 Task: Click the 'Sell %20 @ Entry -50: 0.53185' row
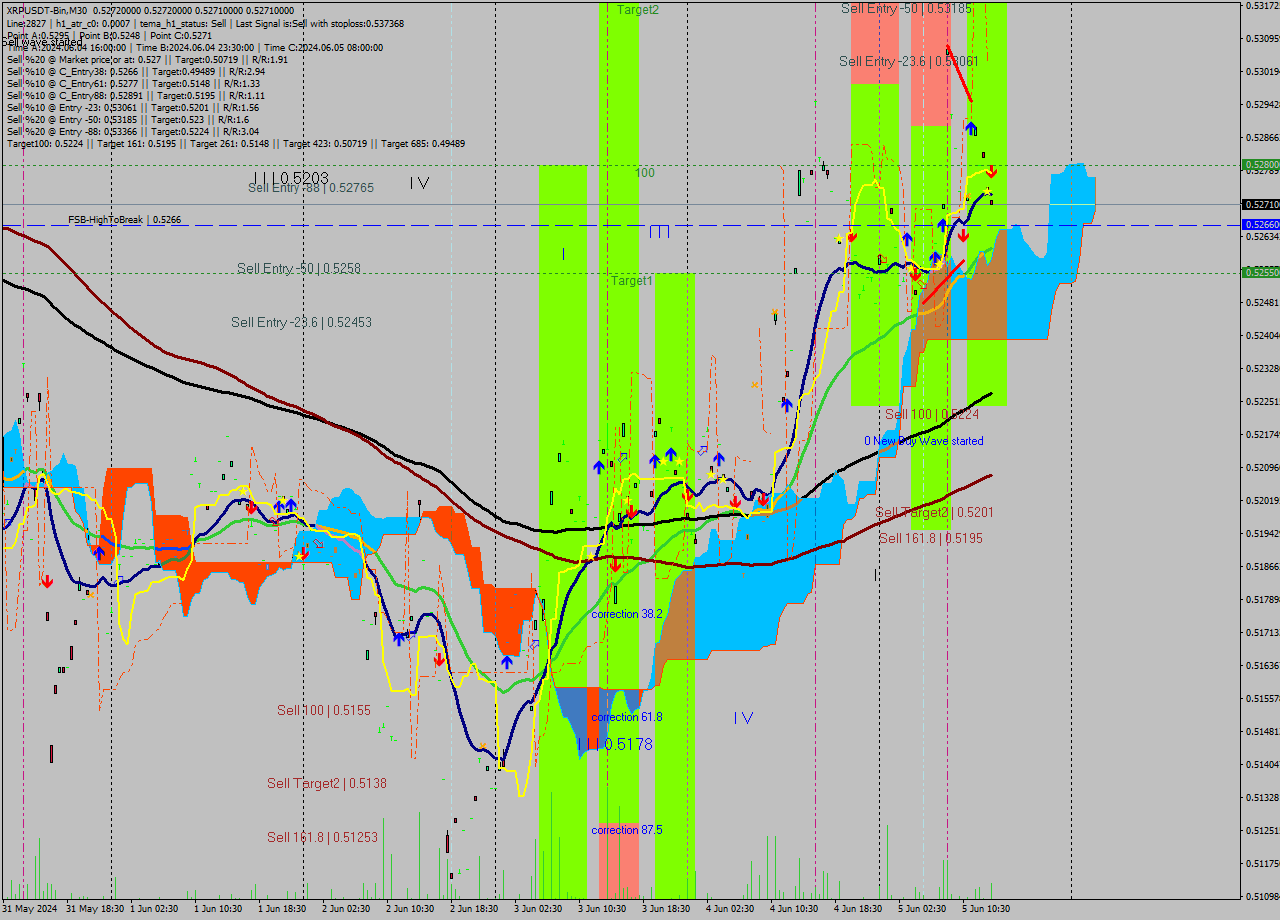tap(128, 119)
